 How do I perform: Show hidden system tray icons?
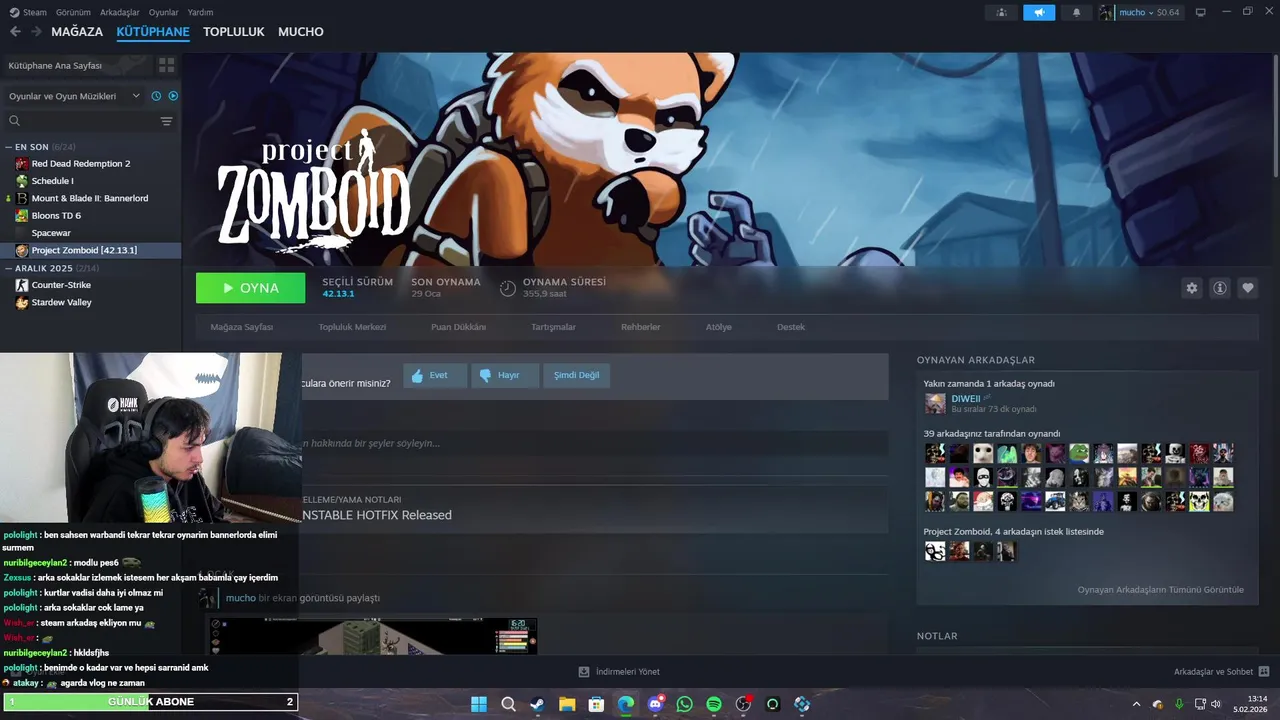pyautogui.click(x=1136, y=704)
